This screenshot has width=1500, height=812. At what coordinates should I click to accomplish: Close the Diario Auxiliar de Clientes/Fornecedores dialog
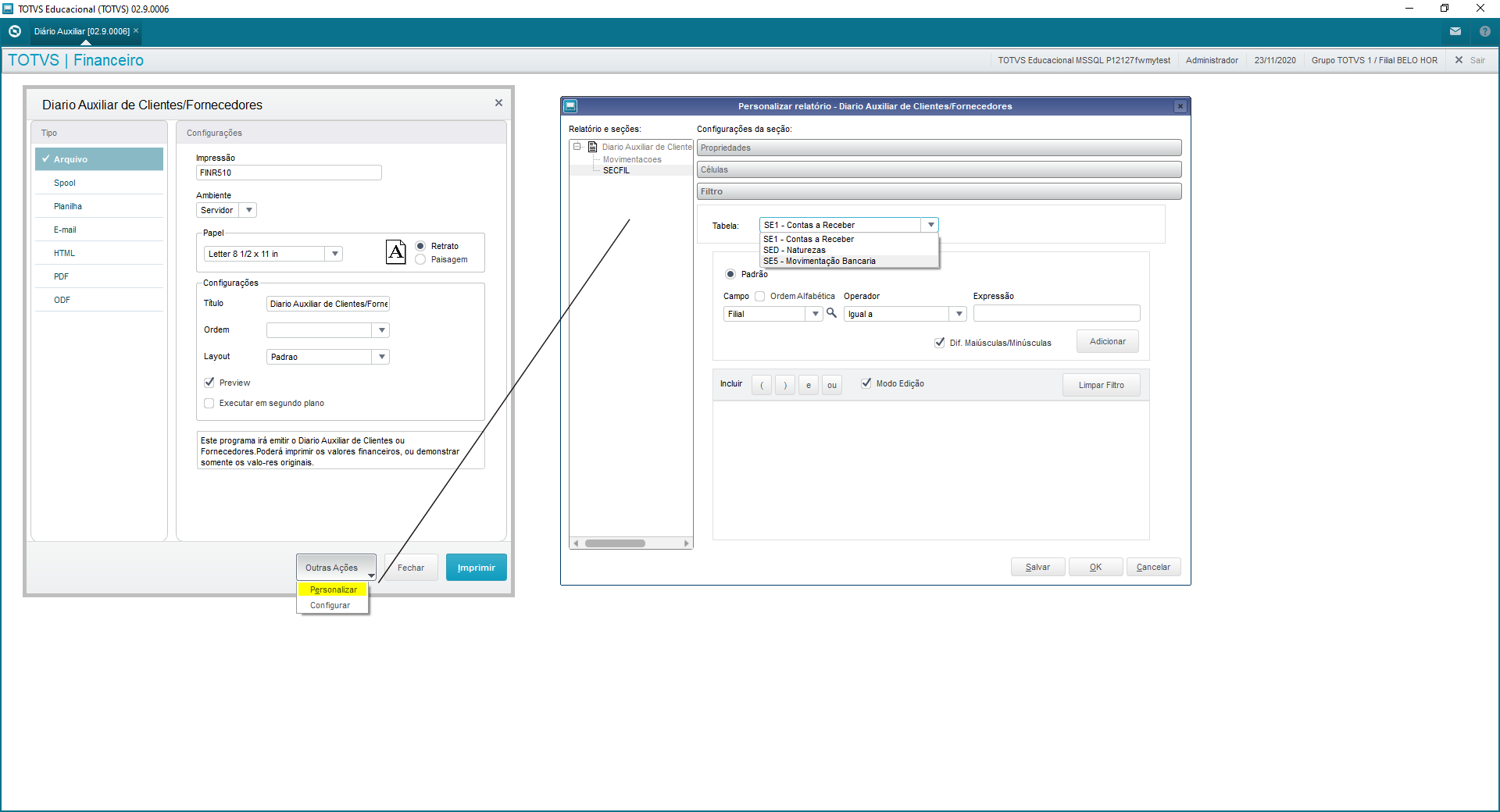[498, 103]
